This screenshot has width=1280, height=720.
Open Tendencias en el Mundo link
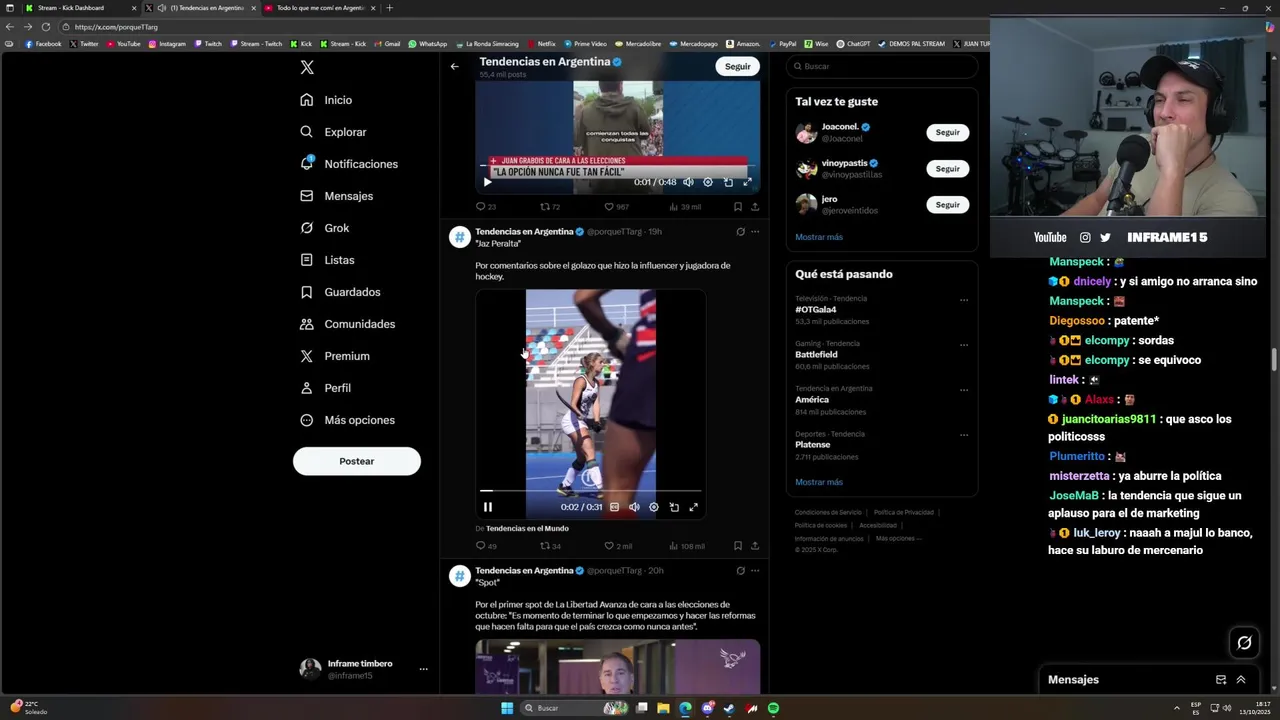pos(527,529)
